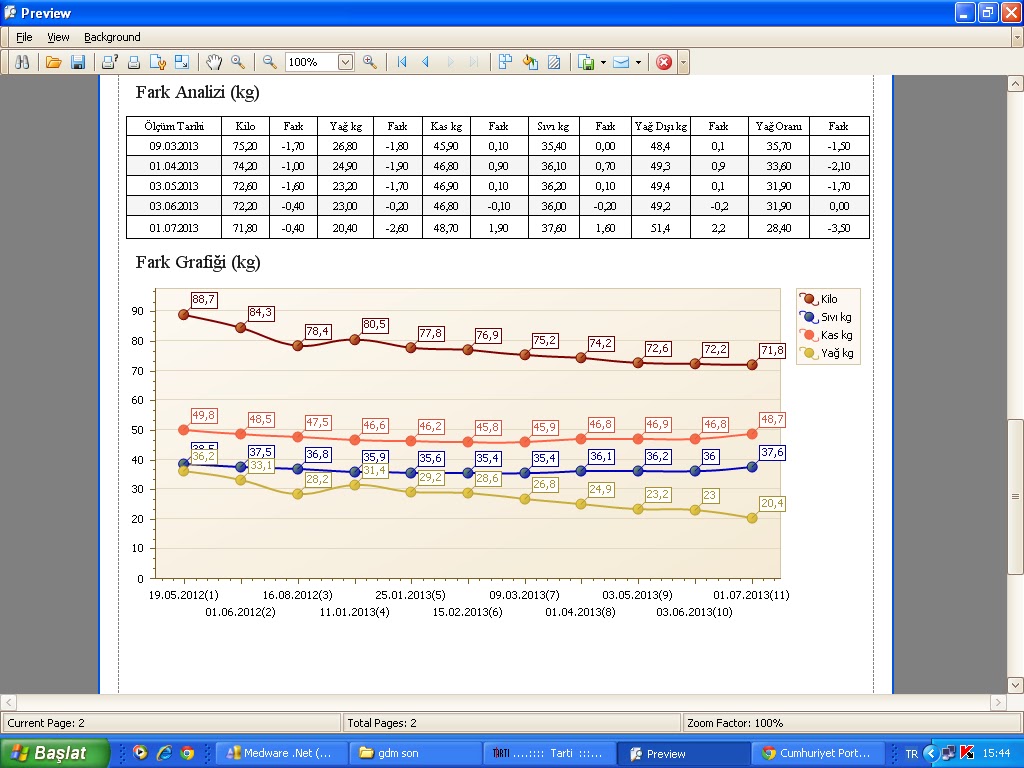
Task: Click the Total Pages: 2 status text
Action: click(x=382, y=723)
